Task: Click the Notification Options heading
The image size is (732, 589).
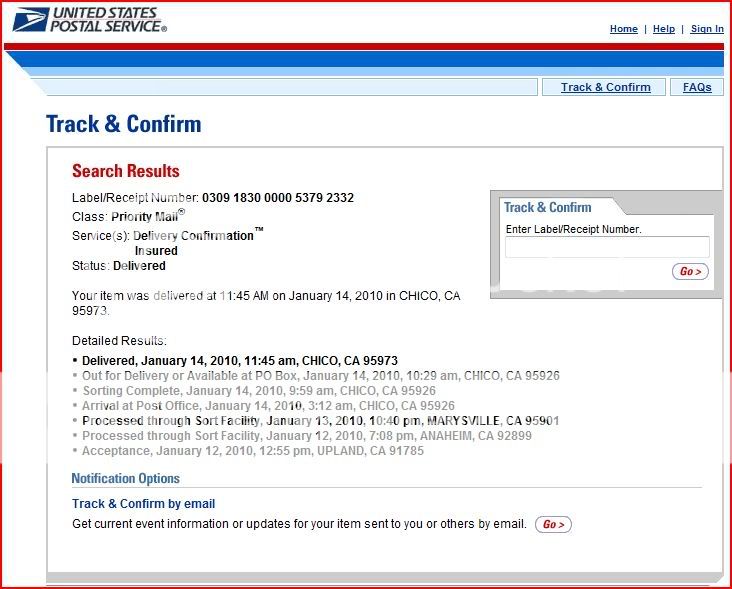Action: (126, 478)
